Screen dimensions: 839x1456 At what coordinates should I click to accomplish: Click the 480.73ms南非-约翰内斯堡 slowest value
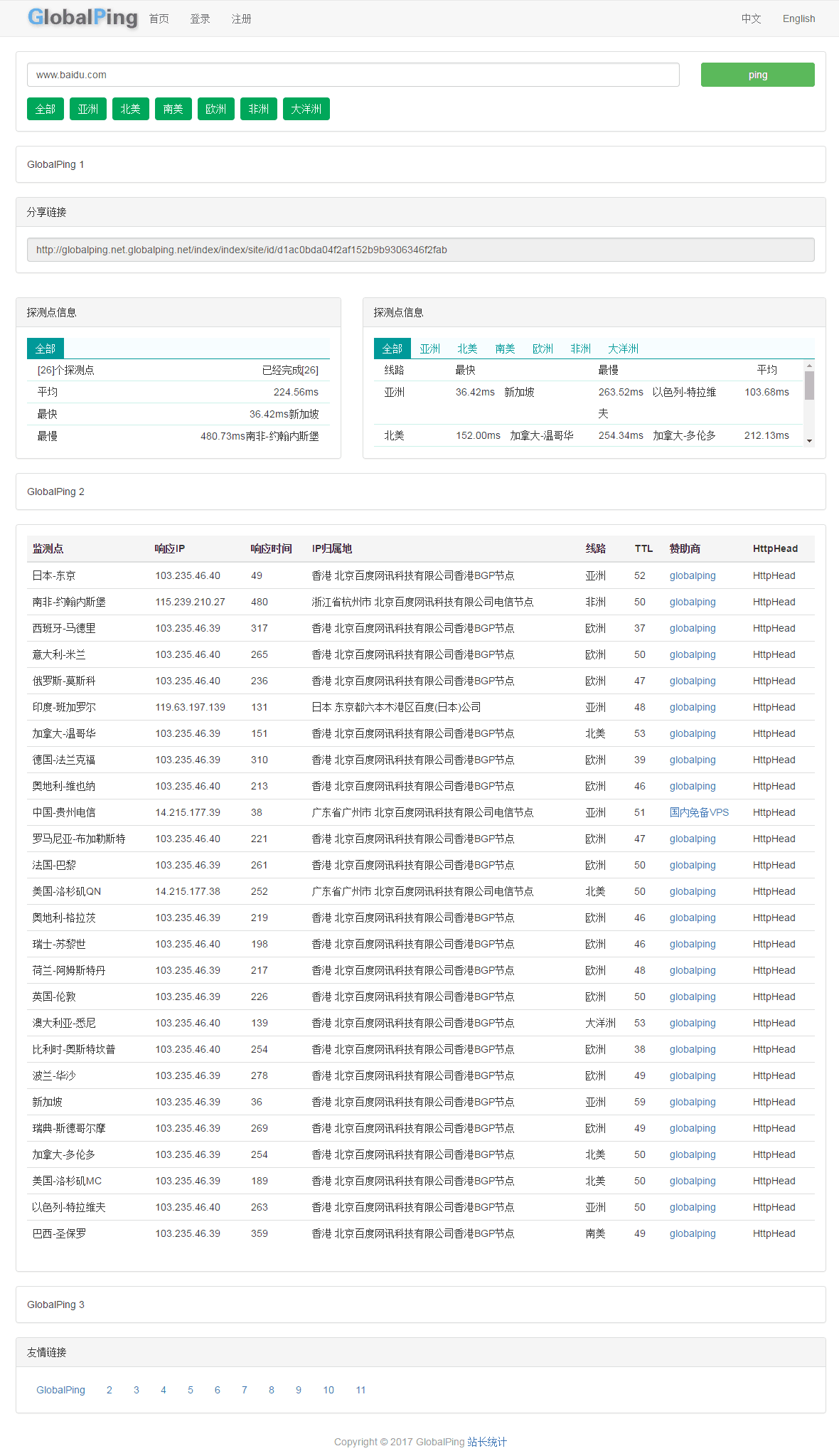click(260, 436)
